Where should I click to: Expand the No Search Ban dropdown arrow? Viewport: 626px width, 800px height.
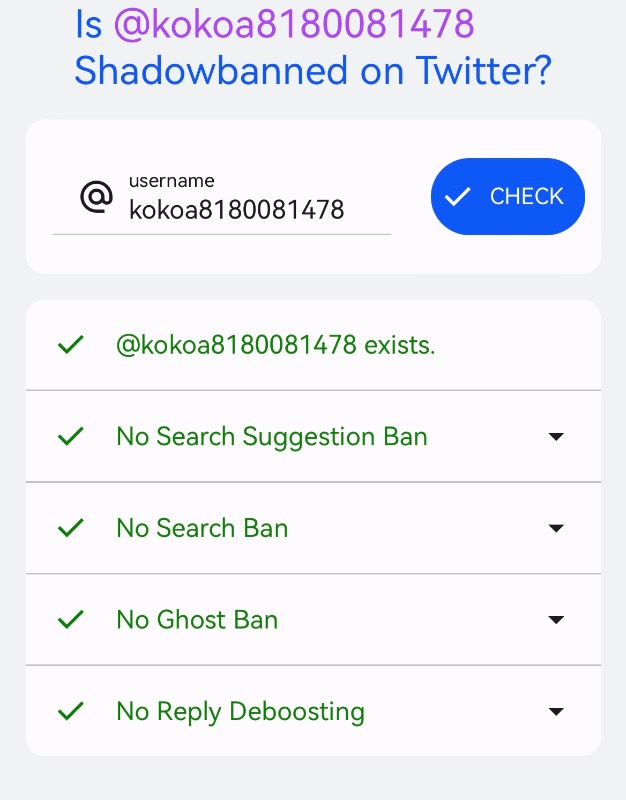click(x=556, y=528)
